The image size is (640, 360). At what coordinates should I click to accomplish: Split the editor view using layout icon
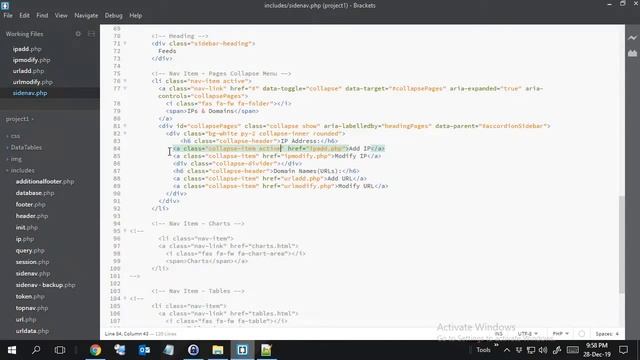point(91,34)
